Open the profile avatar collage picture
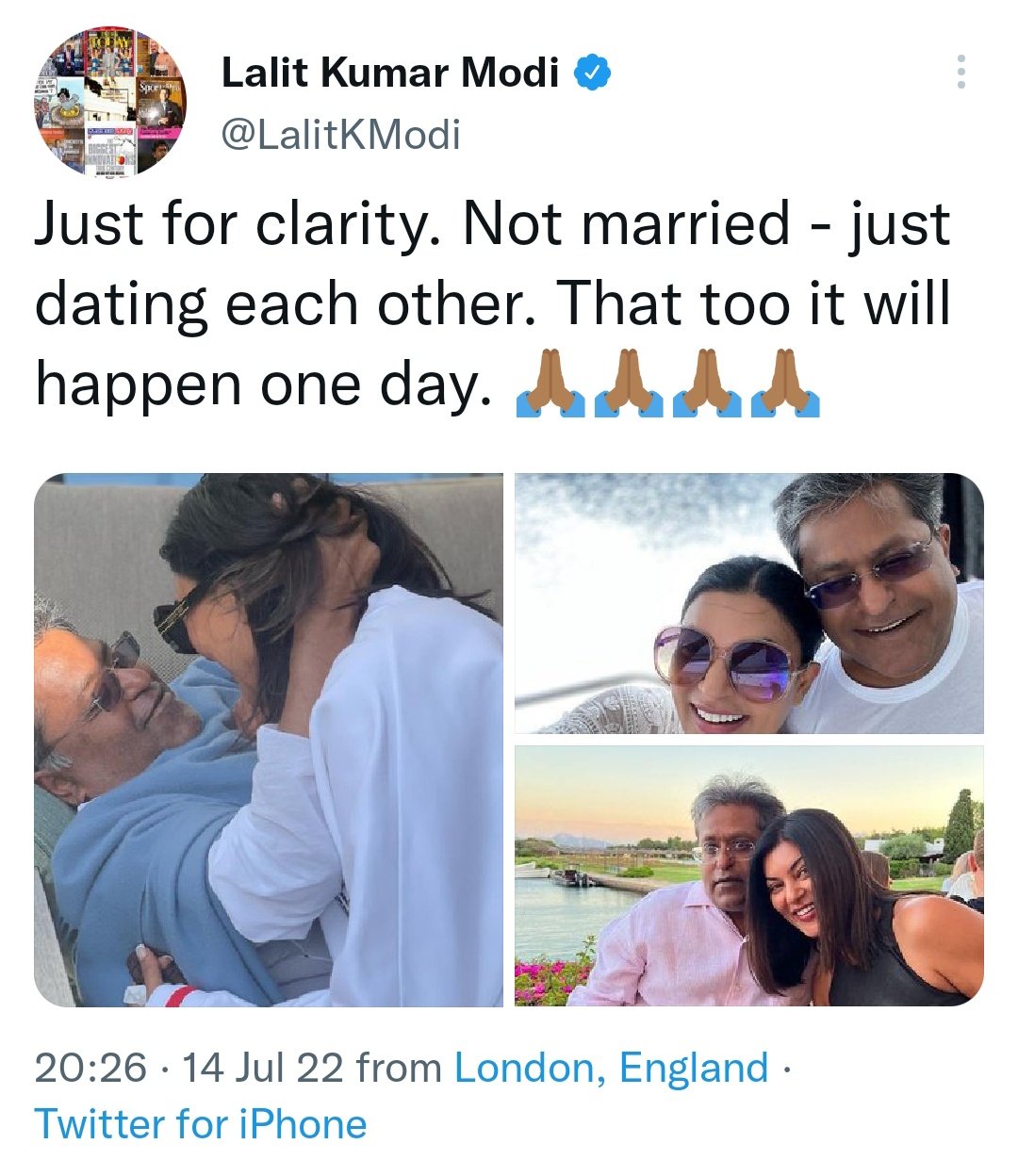Viewport: 1018px width, 1176px height. pyautogui.click(x=110, y=102)
